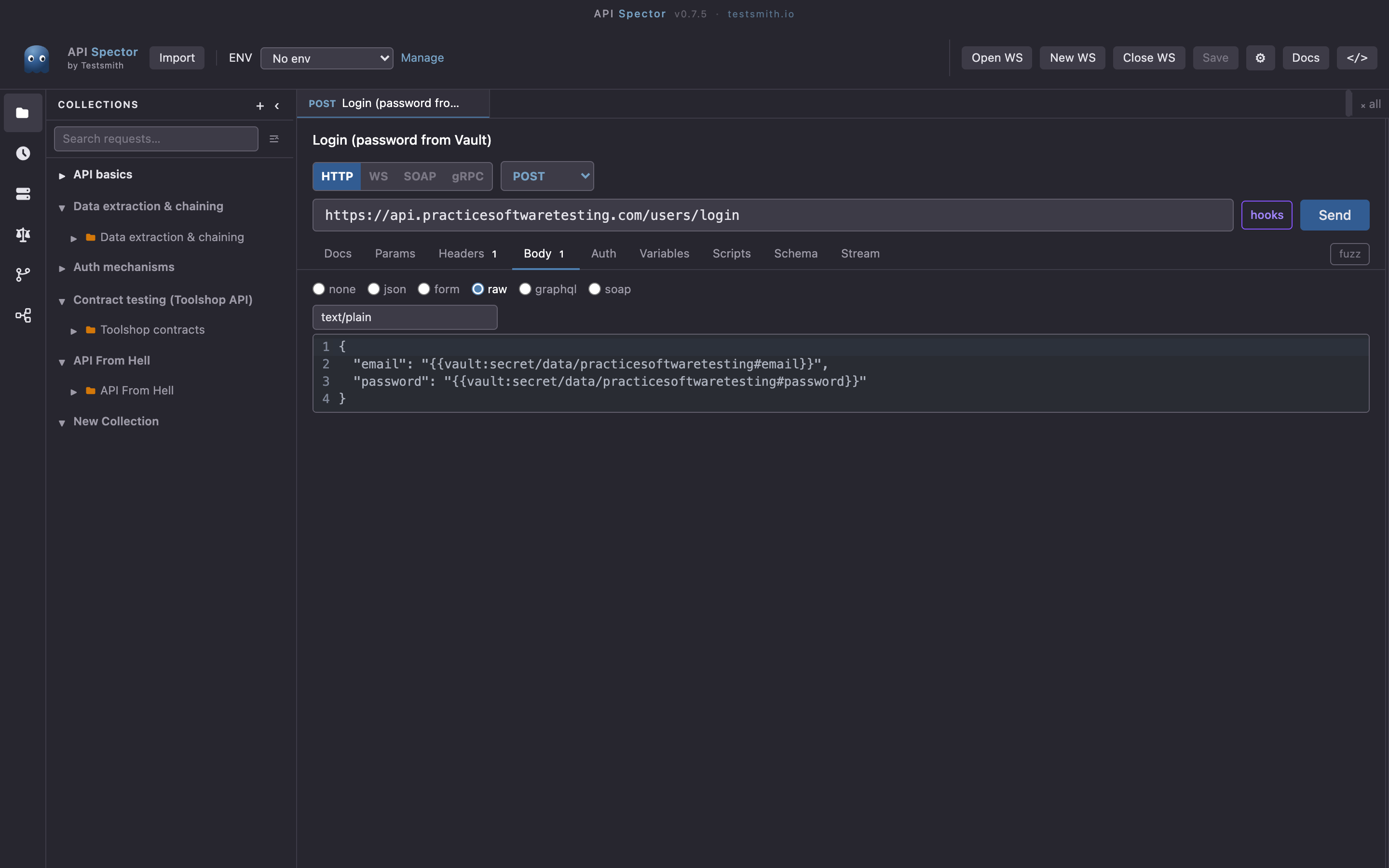Expand the Data extraction & chaining subfolder
This screenshot has height=868, width=1389.
pos(73,238)
